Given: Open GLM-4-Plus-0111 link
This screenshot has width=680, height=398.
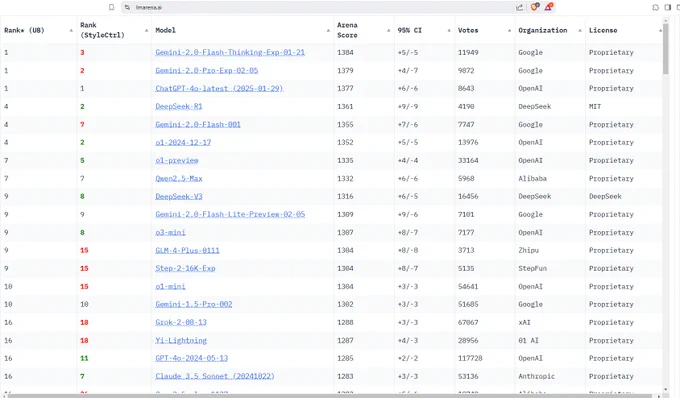Looking at the screenshot, I should coord(187,251).
